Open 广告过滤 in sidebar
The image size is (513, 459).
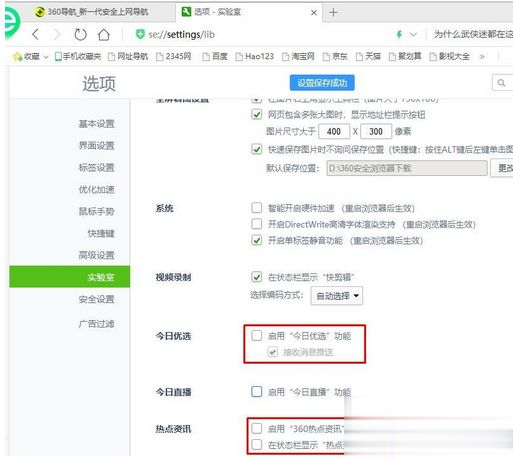click(x=97, y=324)
